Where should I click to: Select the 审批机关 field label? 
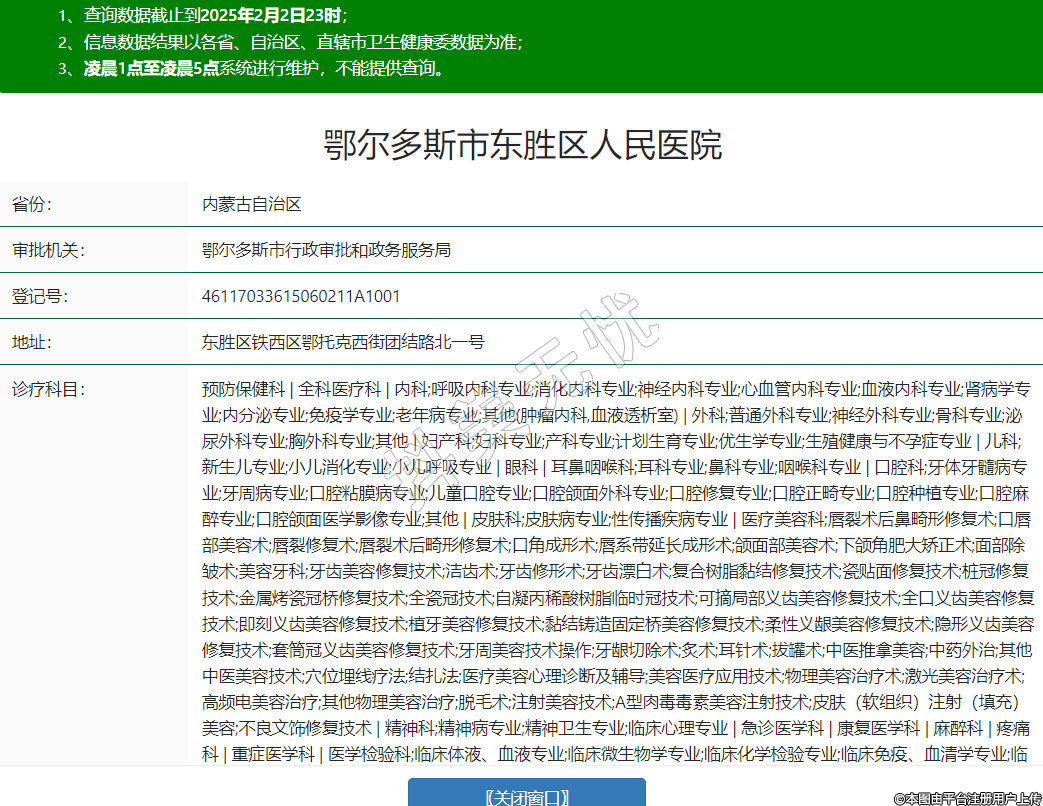point(48,250)
